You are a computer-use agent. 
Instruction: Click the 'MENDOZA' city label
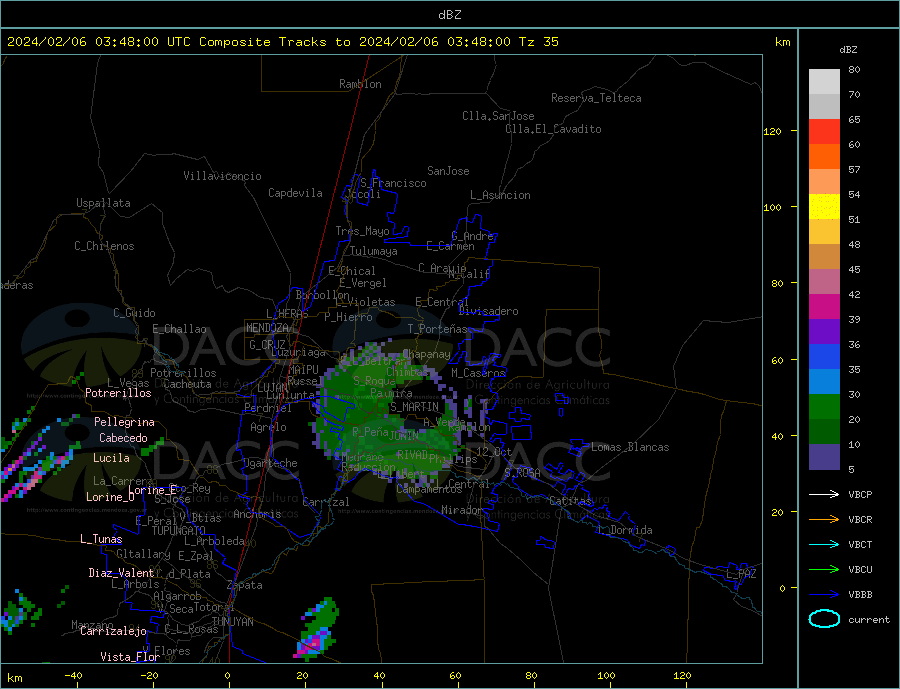coord(267,328)
